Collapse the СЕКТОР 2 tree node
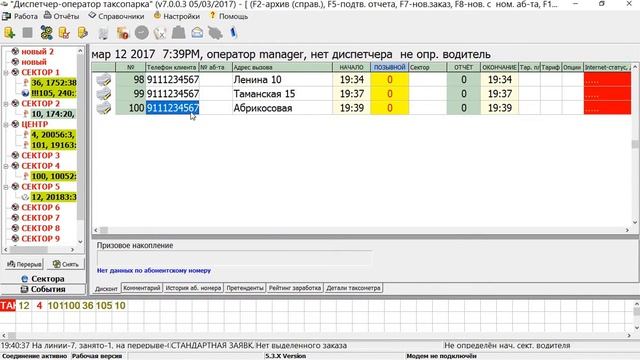Screen dimensions: 640x360 click(x=6, y=104)
